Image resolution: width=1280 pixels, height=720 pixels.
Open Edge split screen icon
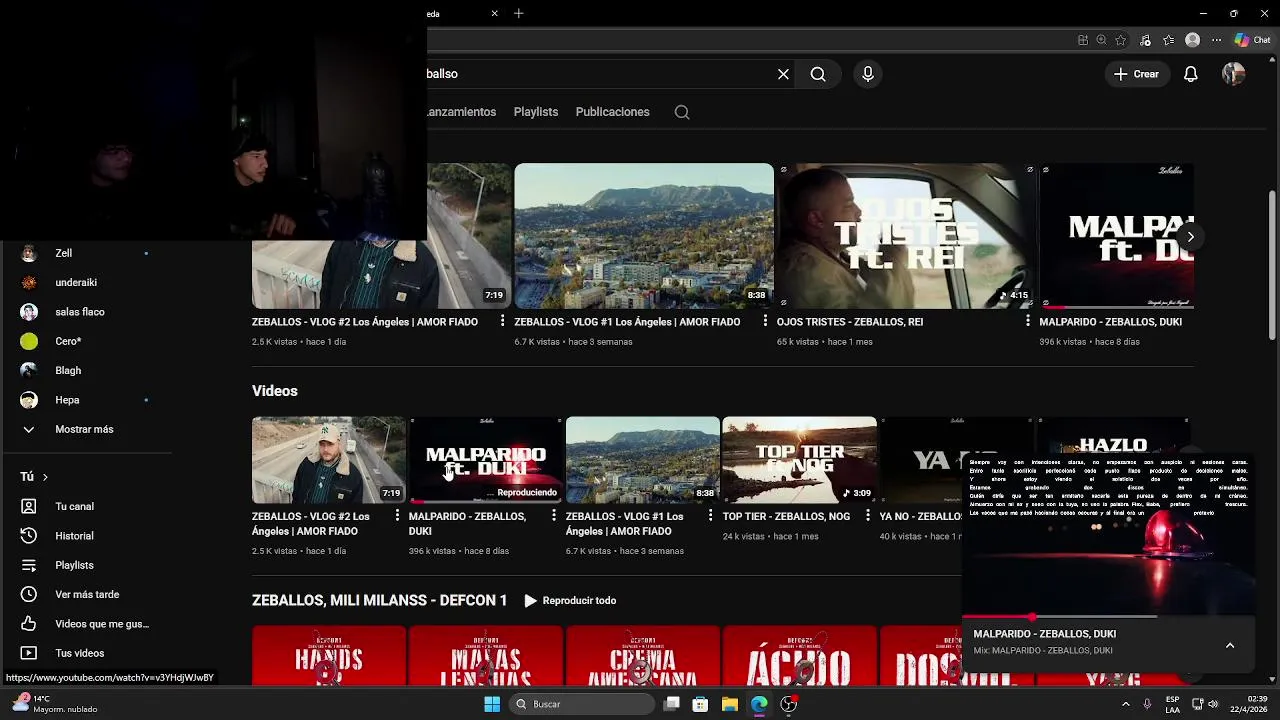tap(1083, 40)
